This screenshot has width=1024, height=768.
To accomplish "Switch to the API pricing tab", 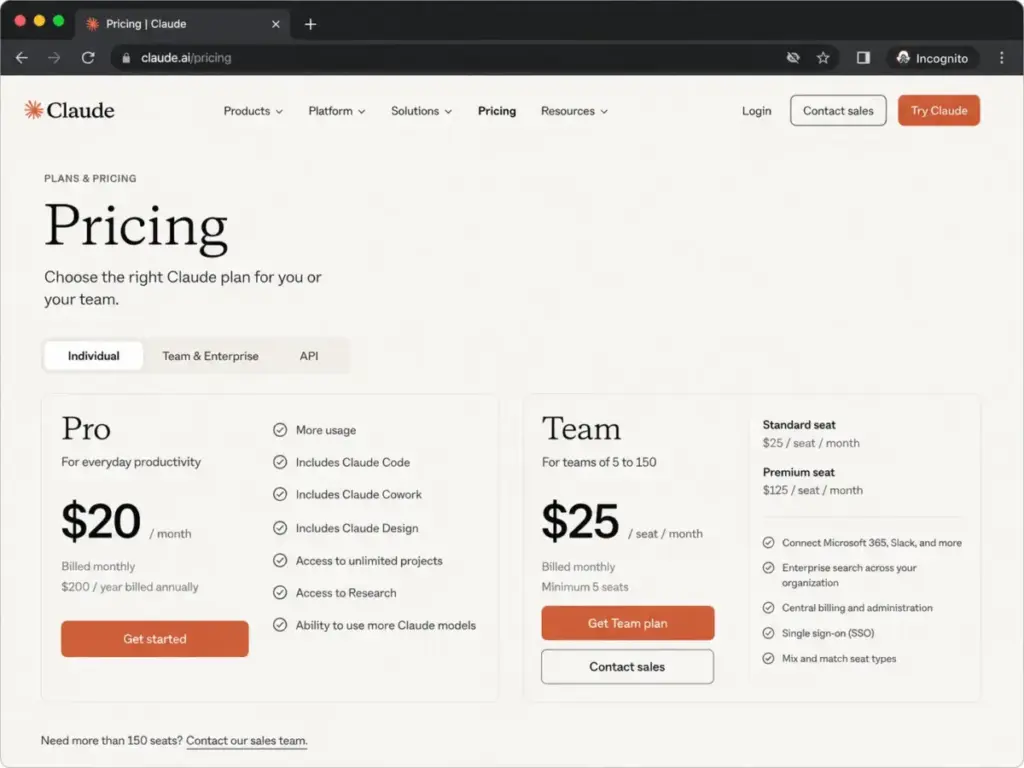I will tap(309, 356).
